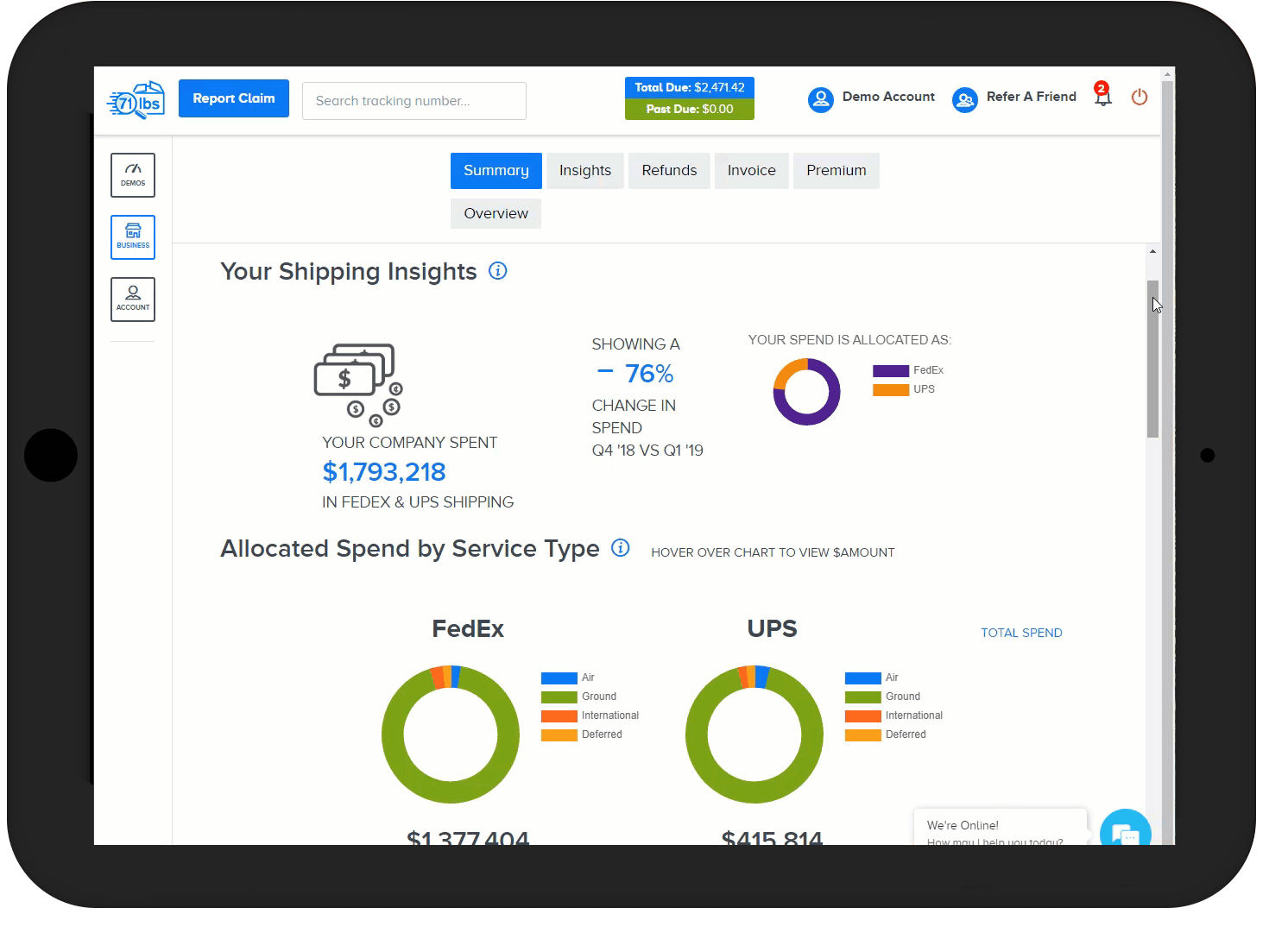
Task: Click info icon beside Allocated Spend heading
Action: tap(621, 548)
